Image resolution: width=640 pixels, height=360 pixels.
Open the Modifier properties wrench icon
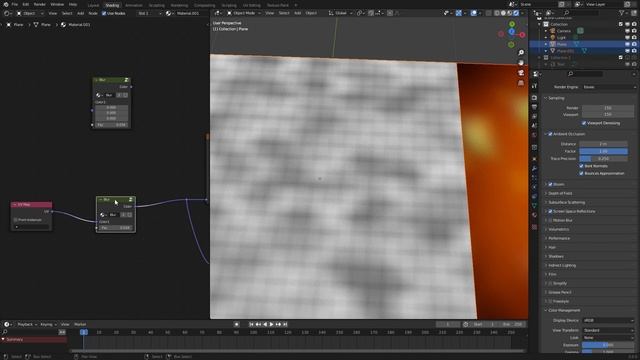[534, 168]
